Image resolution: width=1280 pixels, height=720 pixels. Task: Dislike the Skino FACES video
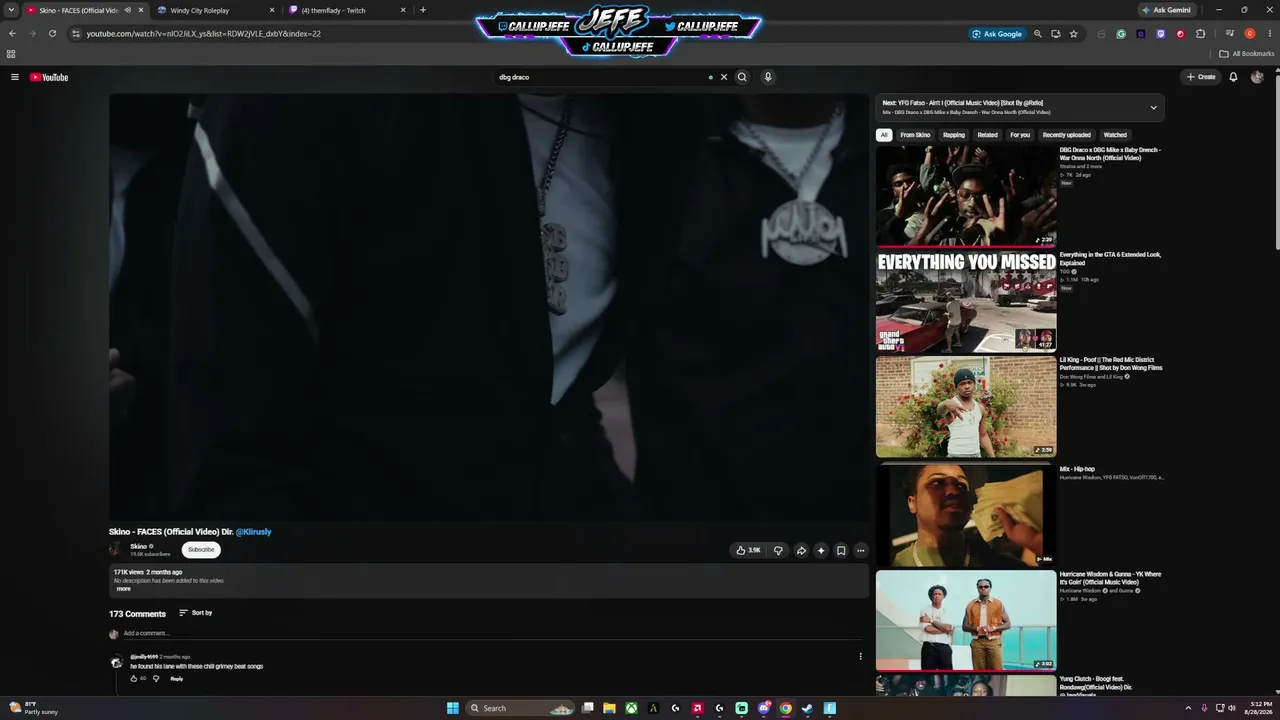778,550
